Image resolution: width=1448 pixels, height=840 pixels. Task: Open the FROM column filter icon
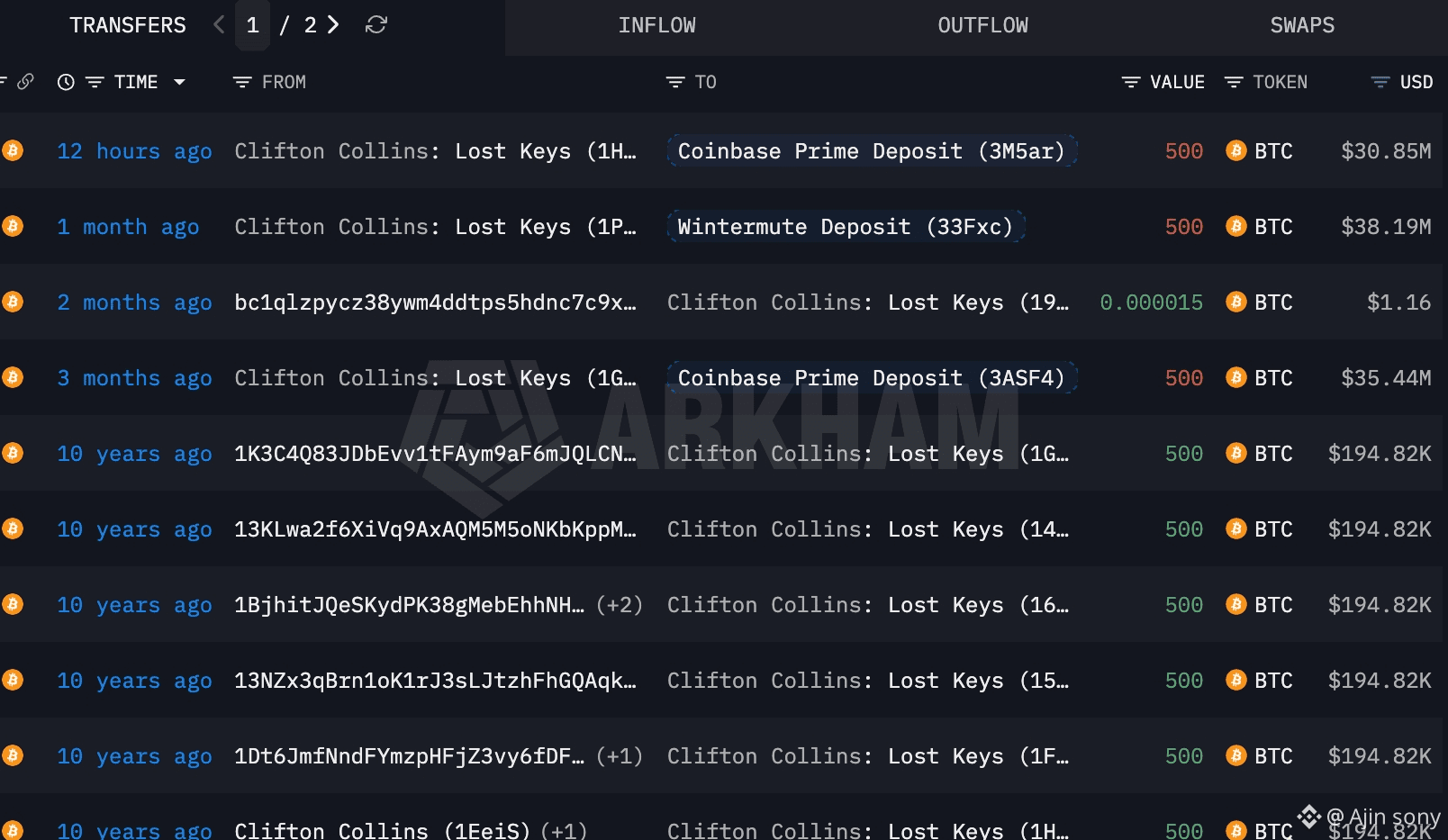pyautogui.click(x=242, y=82)
